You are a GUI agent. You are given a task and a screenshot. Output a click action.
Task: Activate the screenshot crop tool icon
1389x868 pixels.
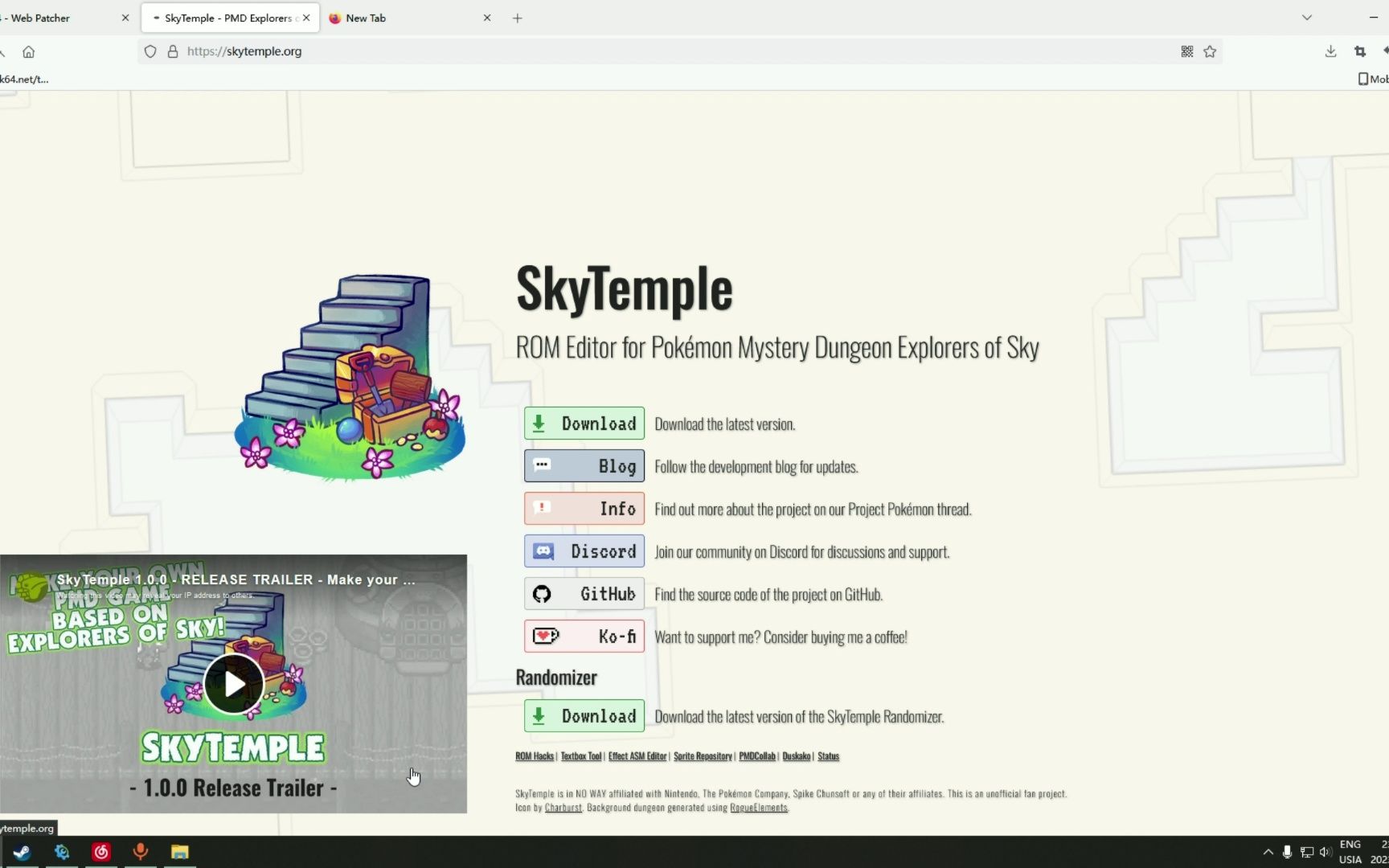click(x=1360, y=51)
